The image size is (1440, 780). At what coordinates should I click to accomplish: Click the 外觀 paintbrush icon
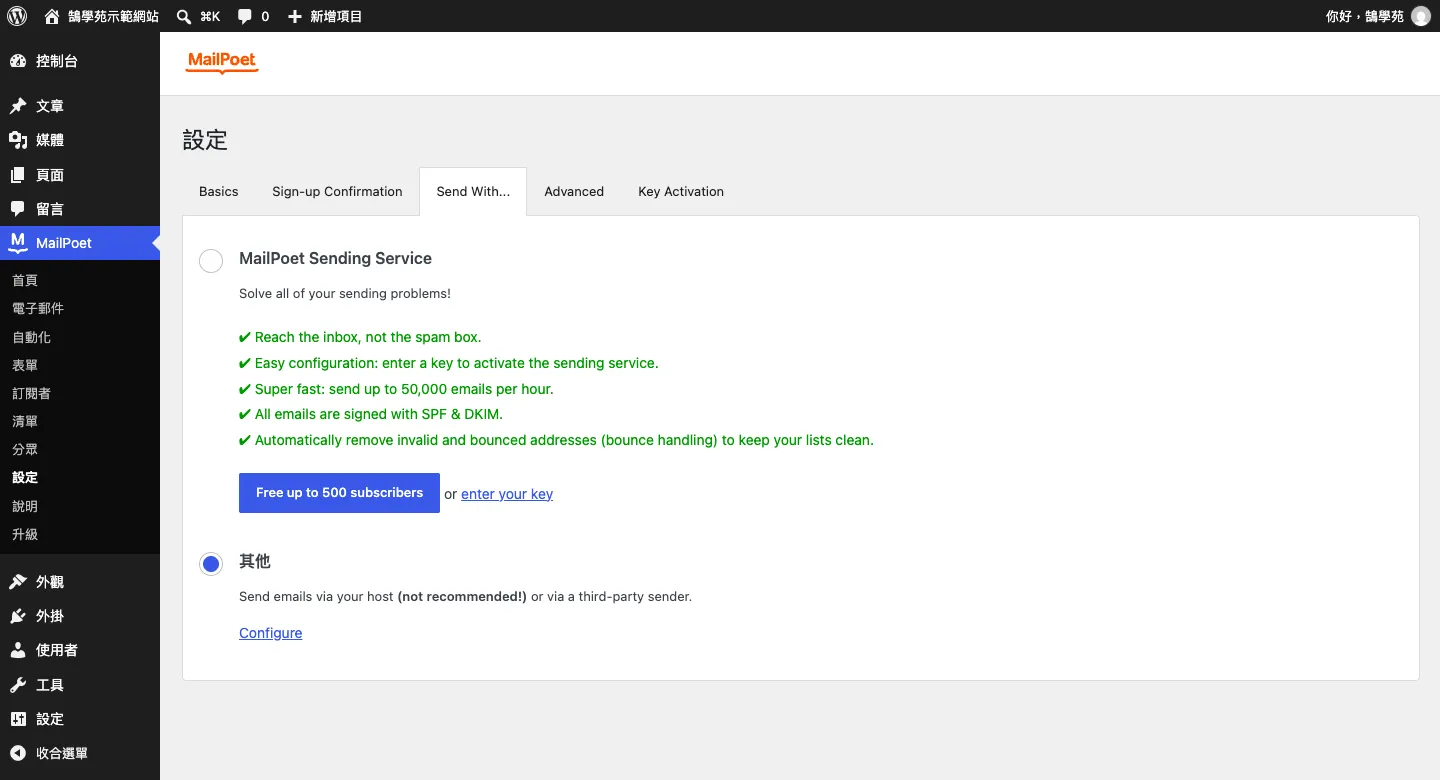(18, 582)
